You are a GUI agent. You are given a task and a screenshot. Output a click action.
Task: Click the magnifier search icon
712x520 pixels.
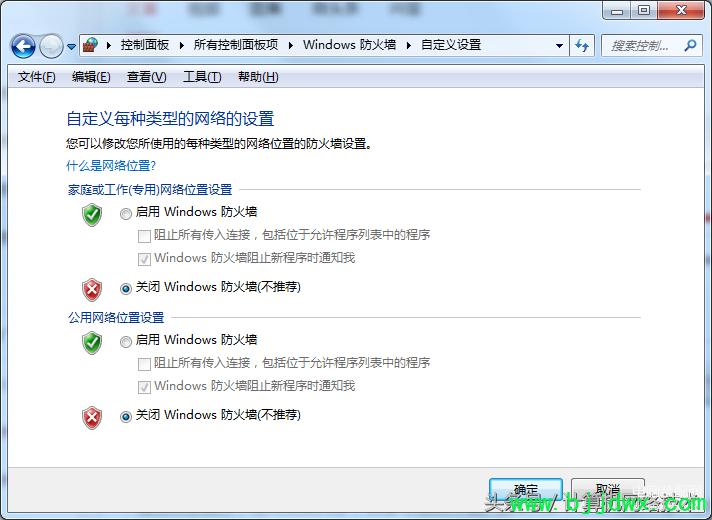[690, 45]
